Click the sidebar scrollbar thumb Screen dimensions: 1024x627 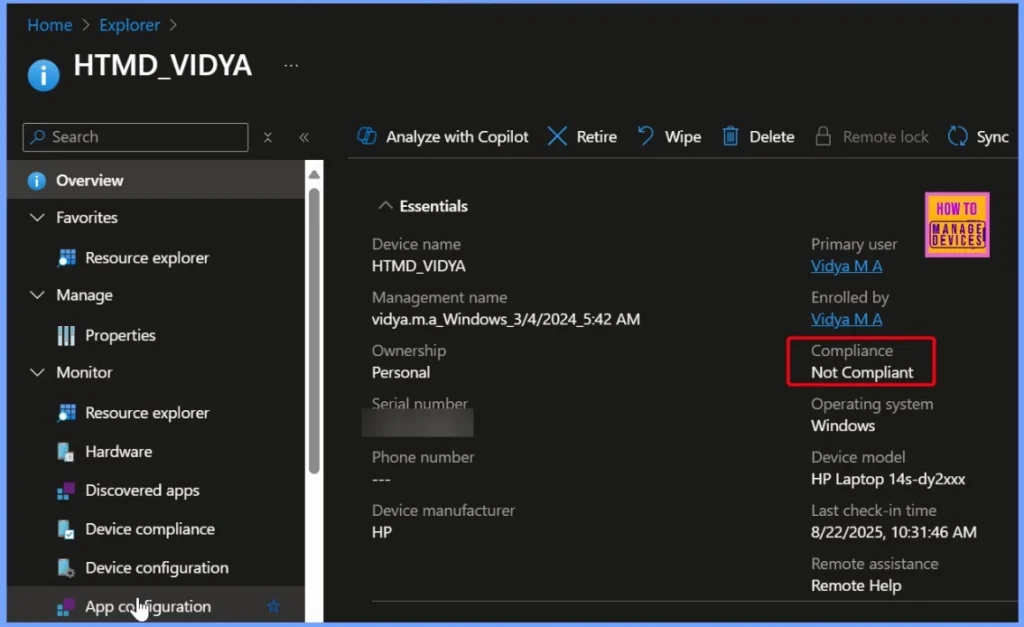coord(314,330)
